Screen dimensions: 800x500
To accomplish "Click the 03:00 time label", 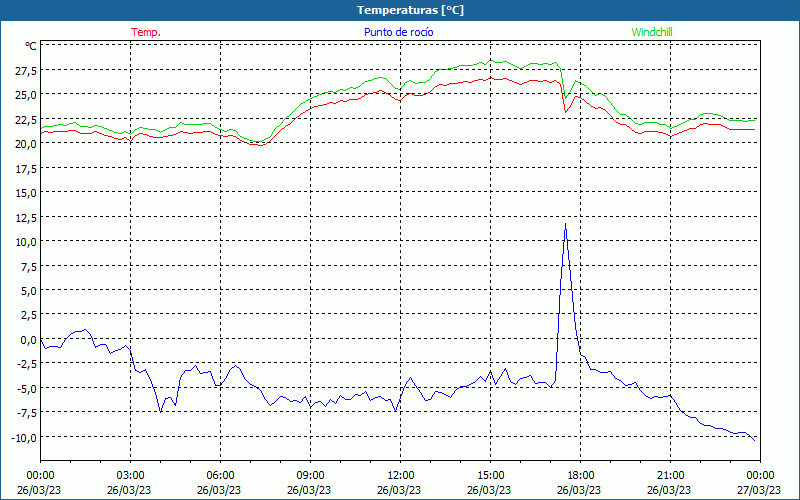I will point(130,476).
